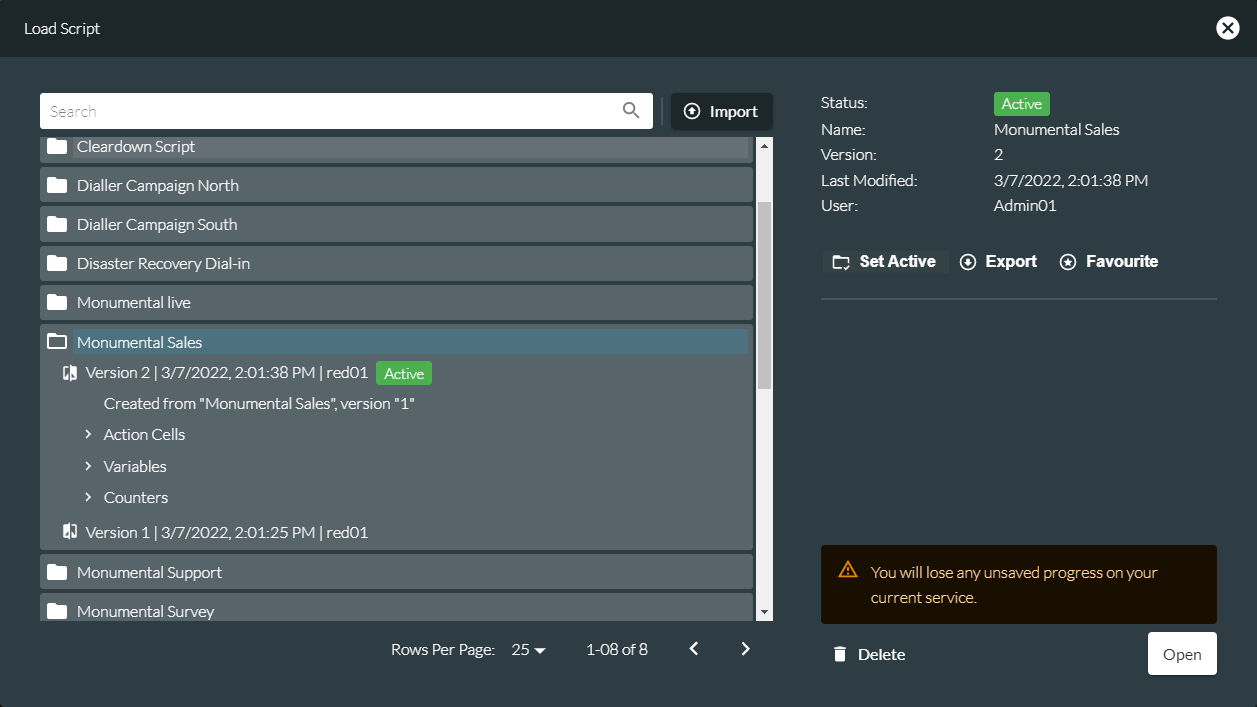1257x707 pixels.
Task: Click the script list scrollbar thumb
Action: pyautogui.click(x=765, y=295)
